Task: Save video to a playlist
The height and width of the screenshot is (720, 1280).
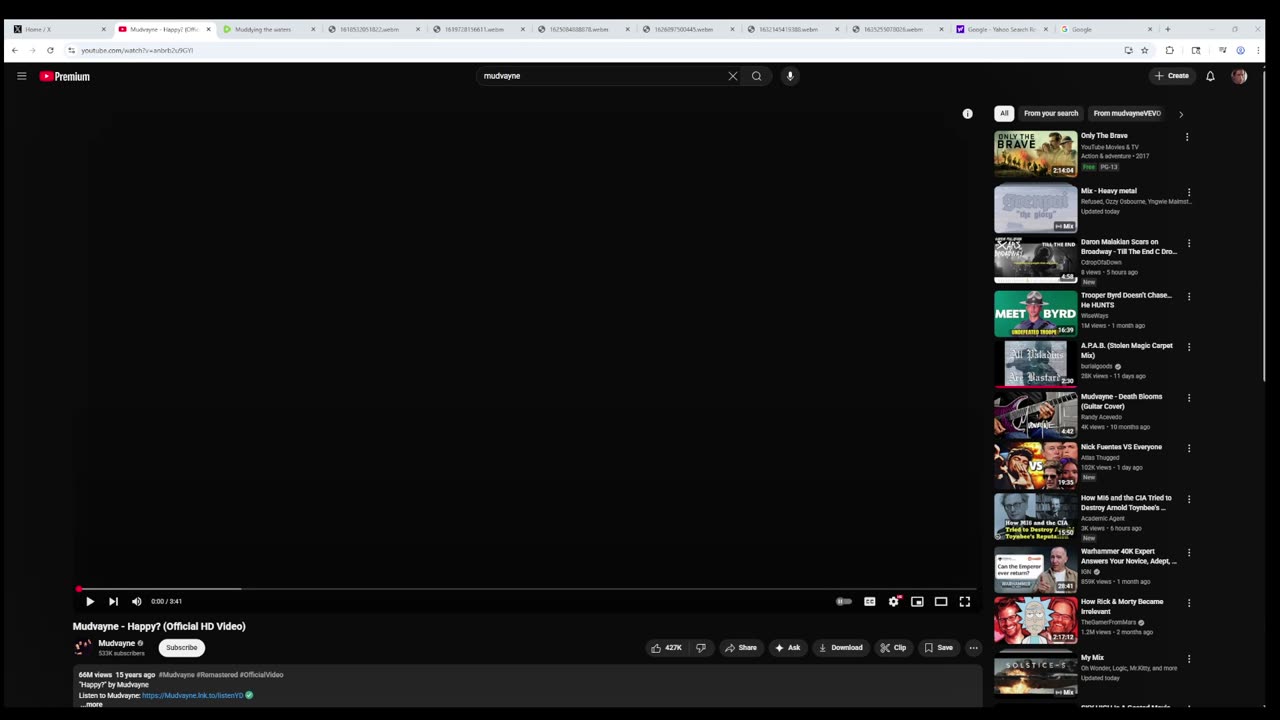Action: click(x=938, y=648)
